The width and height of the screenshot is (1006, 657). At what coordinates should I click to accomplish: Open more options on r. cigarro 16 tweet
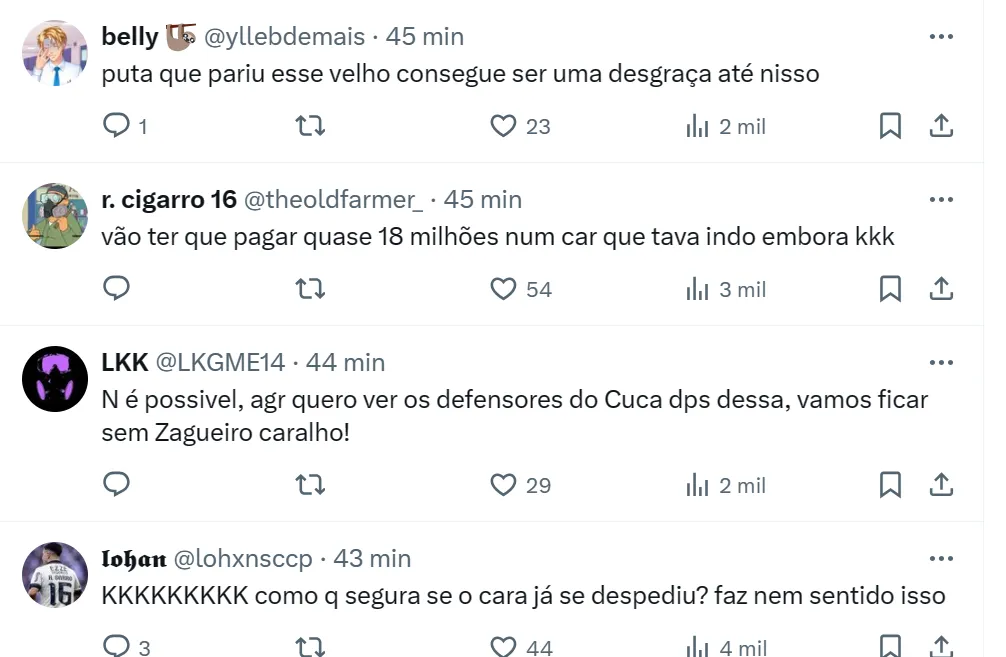tap(941, 200)
